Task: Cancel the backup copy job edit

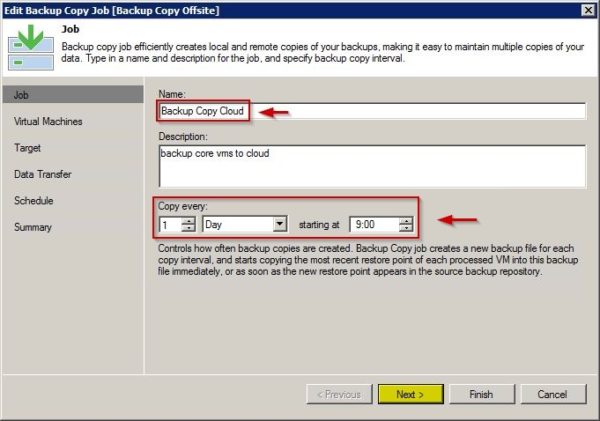Action: pos(553,394)
